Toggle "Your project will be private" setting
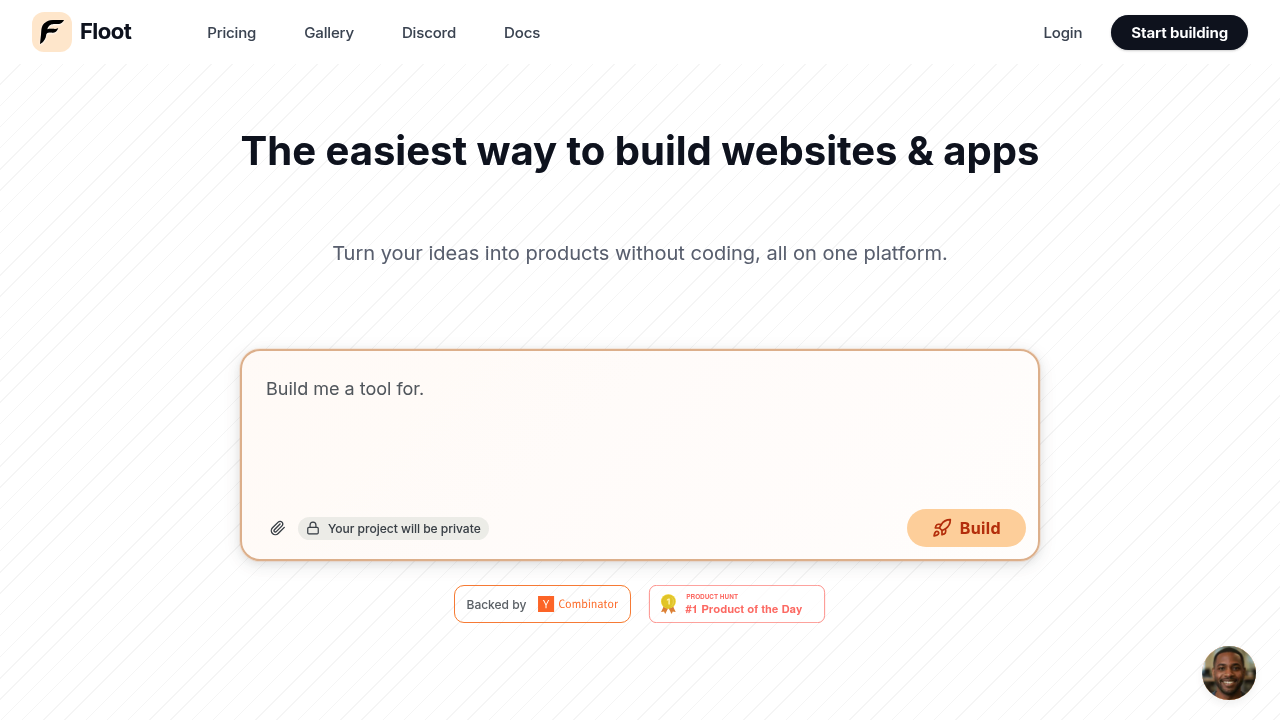Screen dimensions: 1280x720 pos(404,528)
